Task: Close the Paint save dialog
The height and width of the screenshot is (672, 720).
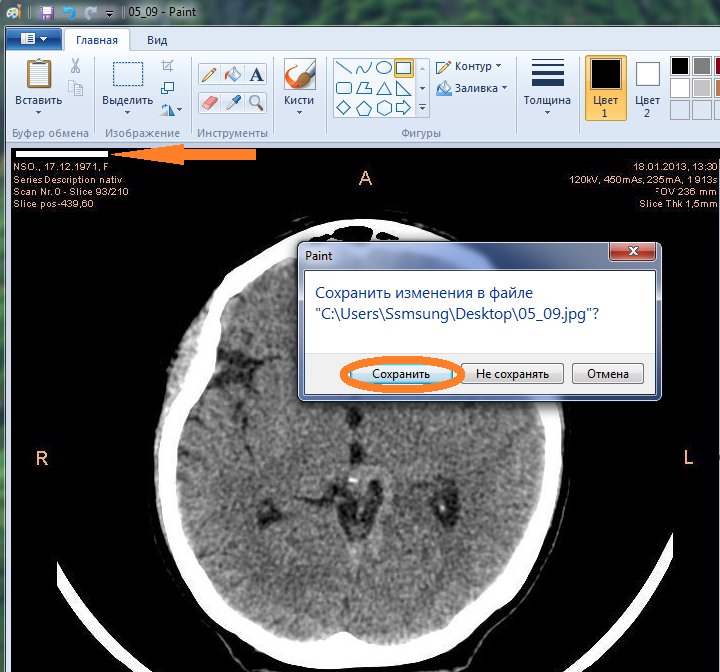Action: click(633, 251)
